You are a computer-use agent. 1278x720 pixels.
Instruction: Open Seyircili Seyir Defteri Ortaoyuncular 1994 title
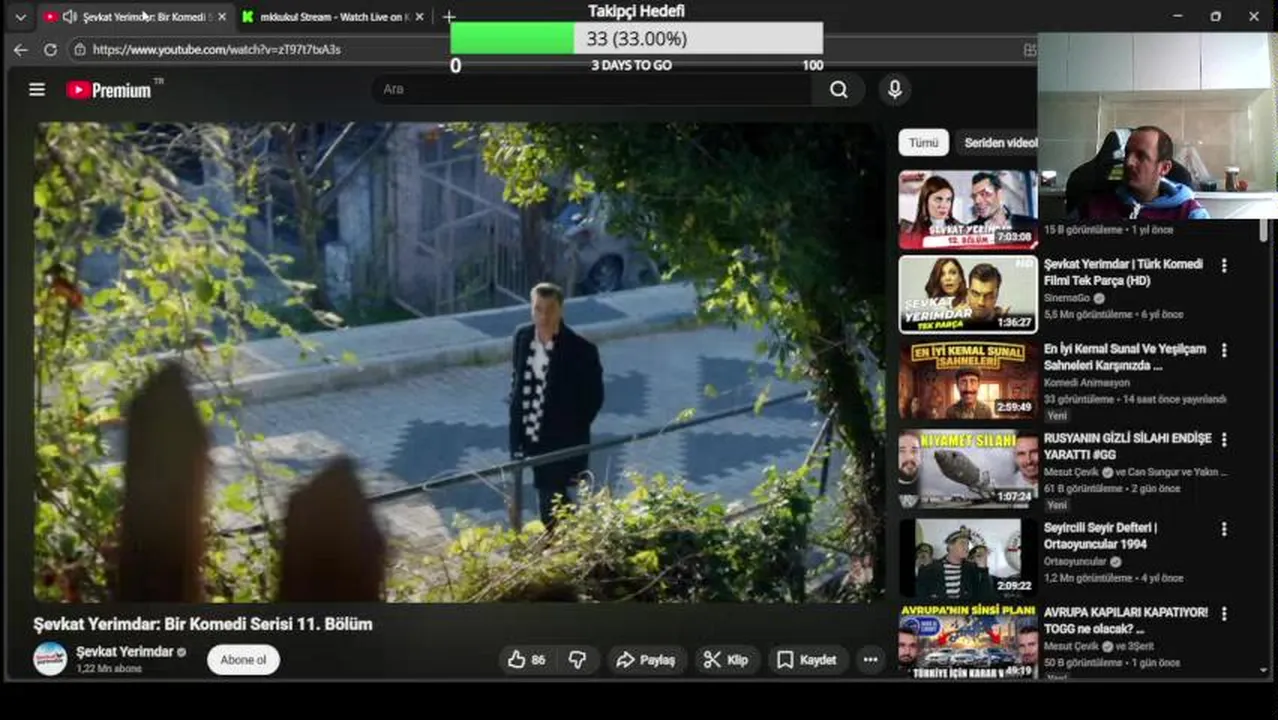pyautogui.click(x=1100, y=535)
